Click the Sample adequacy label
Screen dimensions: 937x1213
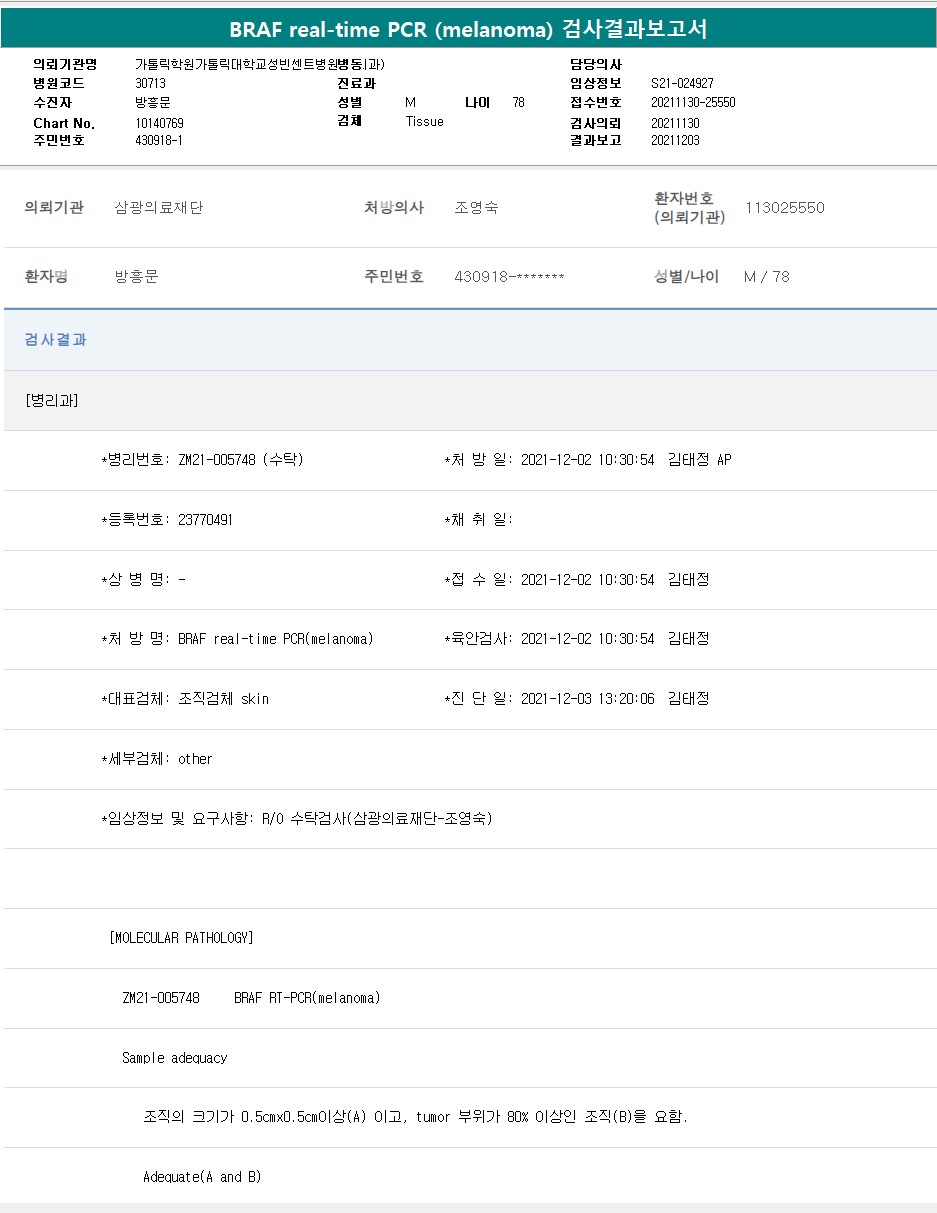point(175,1058)
